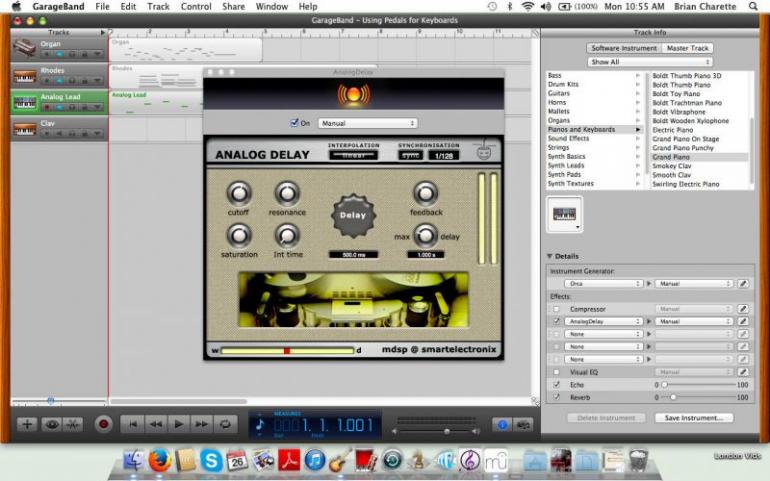The image size is (770, 481).
Task: Open Skype from the dock
Action: pyautogui.click(x=211, y=461)
